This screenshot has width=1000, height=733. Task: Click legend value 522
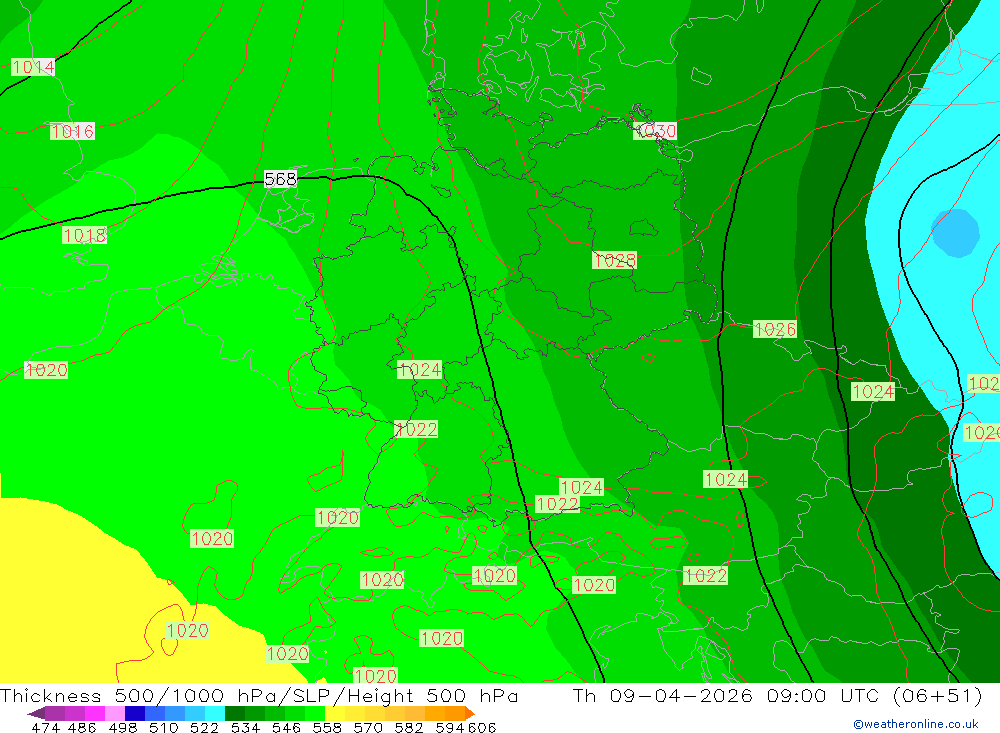[x=204, y=727]
